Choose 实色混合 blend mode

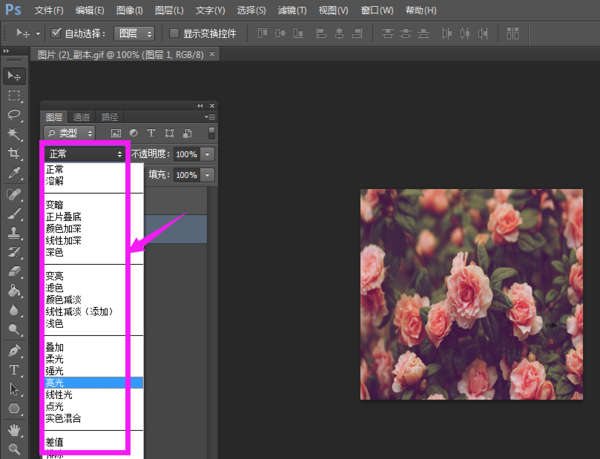coord(94,418)
